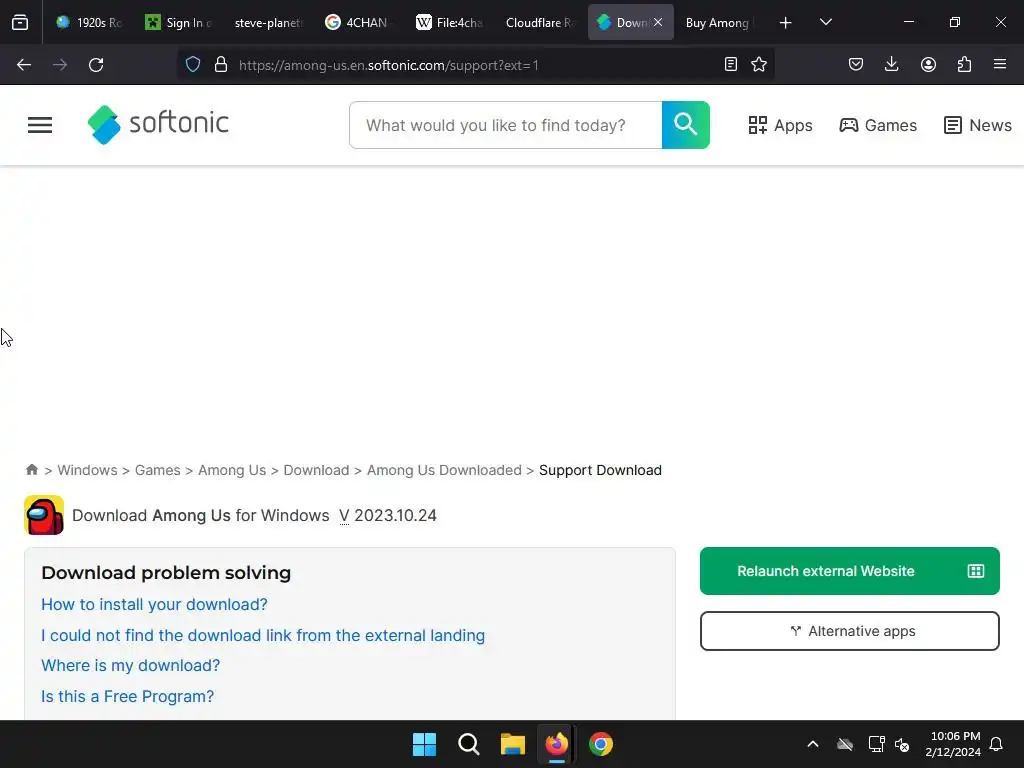Open tracking protection shield icon
Screen dimensions: 1024x768
point(193,65)
